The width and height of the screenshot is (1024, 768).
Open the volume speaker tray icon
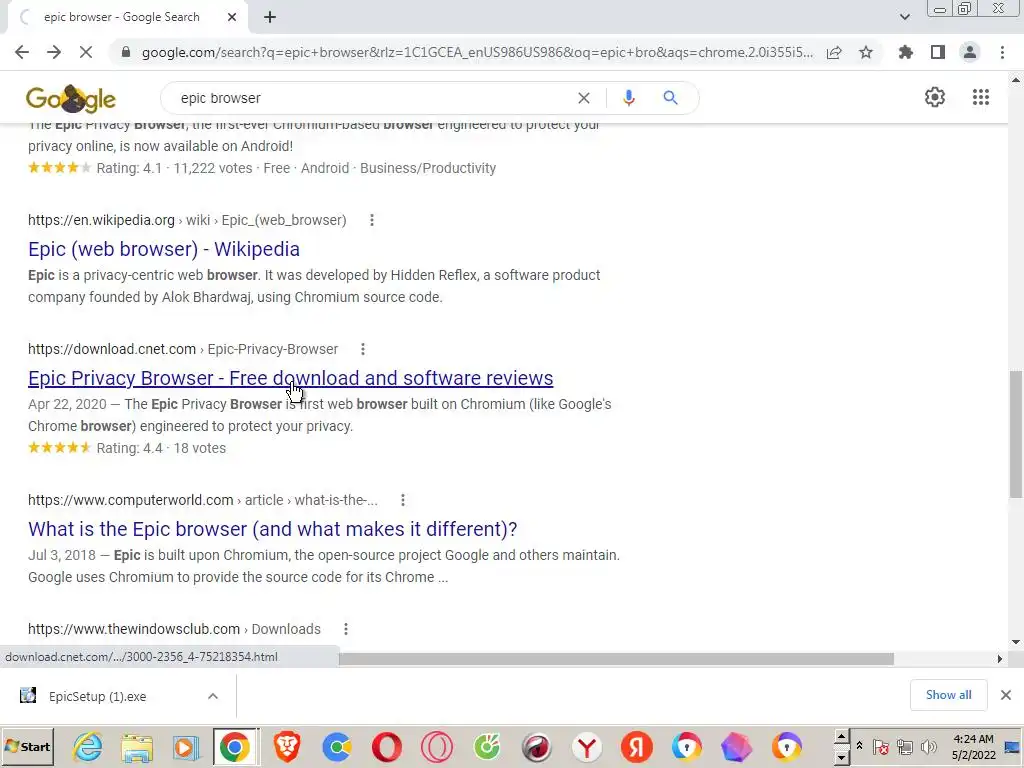tap(928, 746)
